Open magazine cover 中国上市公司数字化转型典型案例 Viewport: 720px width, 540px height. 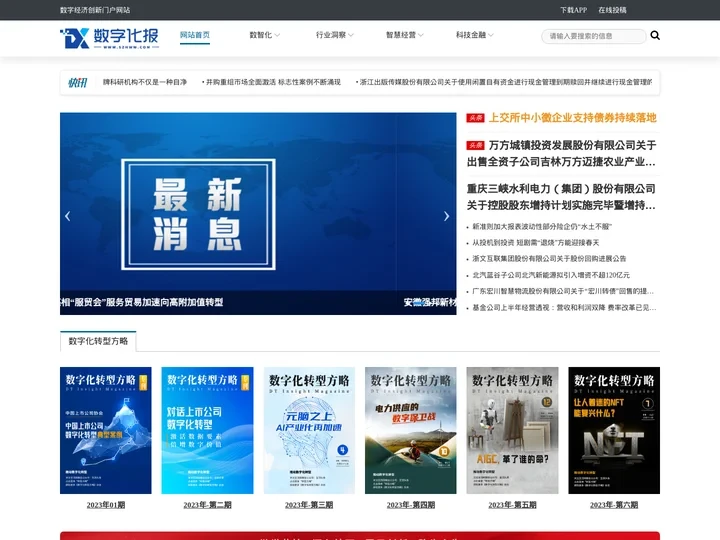(x=106, y=430)
